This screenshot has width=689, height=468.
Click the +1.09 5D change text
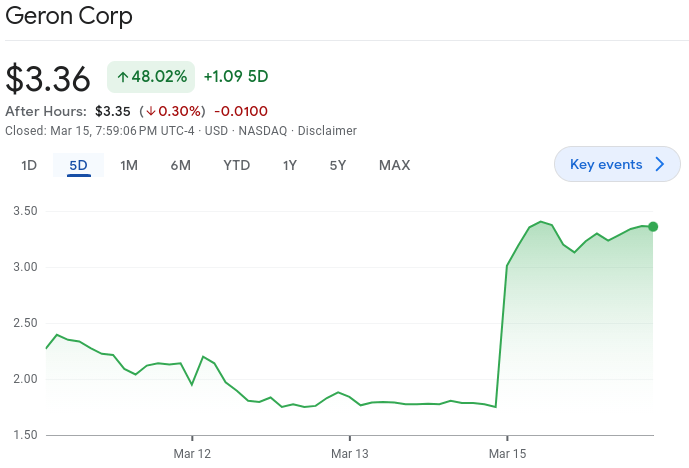[x=236, y=76]
